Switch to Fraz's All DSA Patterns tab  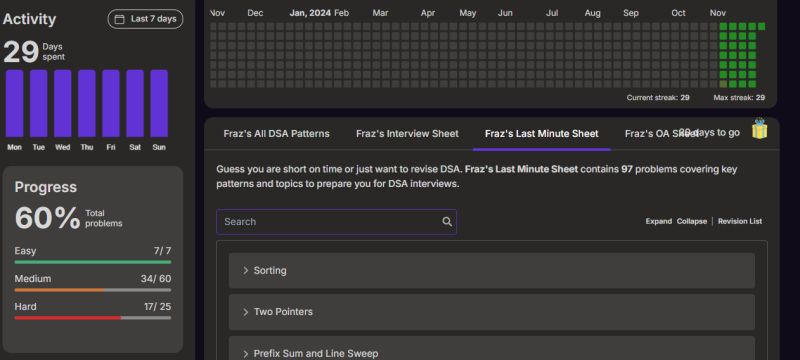[277, 134]
